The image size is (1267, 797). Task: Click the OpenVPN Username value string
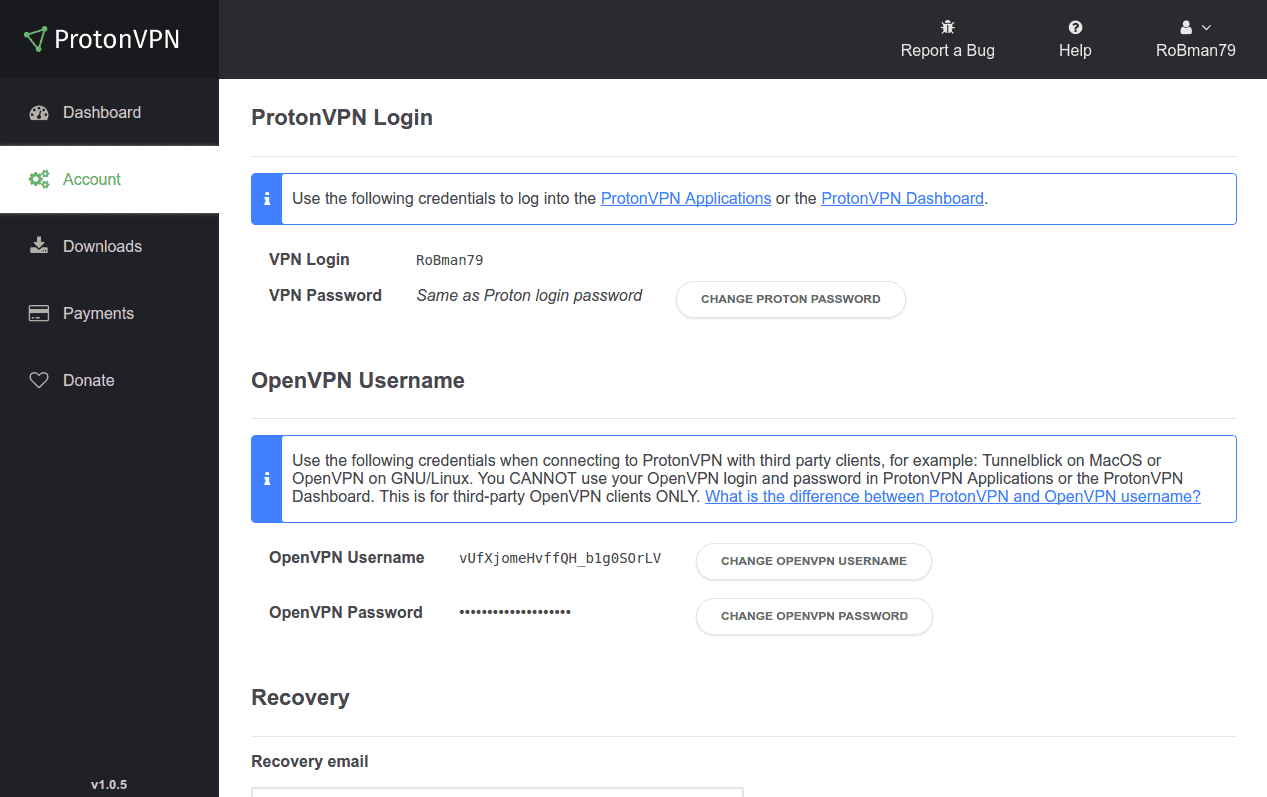tap(560, 558)
